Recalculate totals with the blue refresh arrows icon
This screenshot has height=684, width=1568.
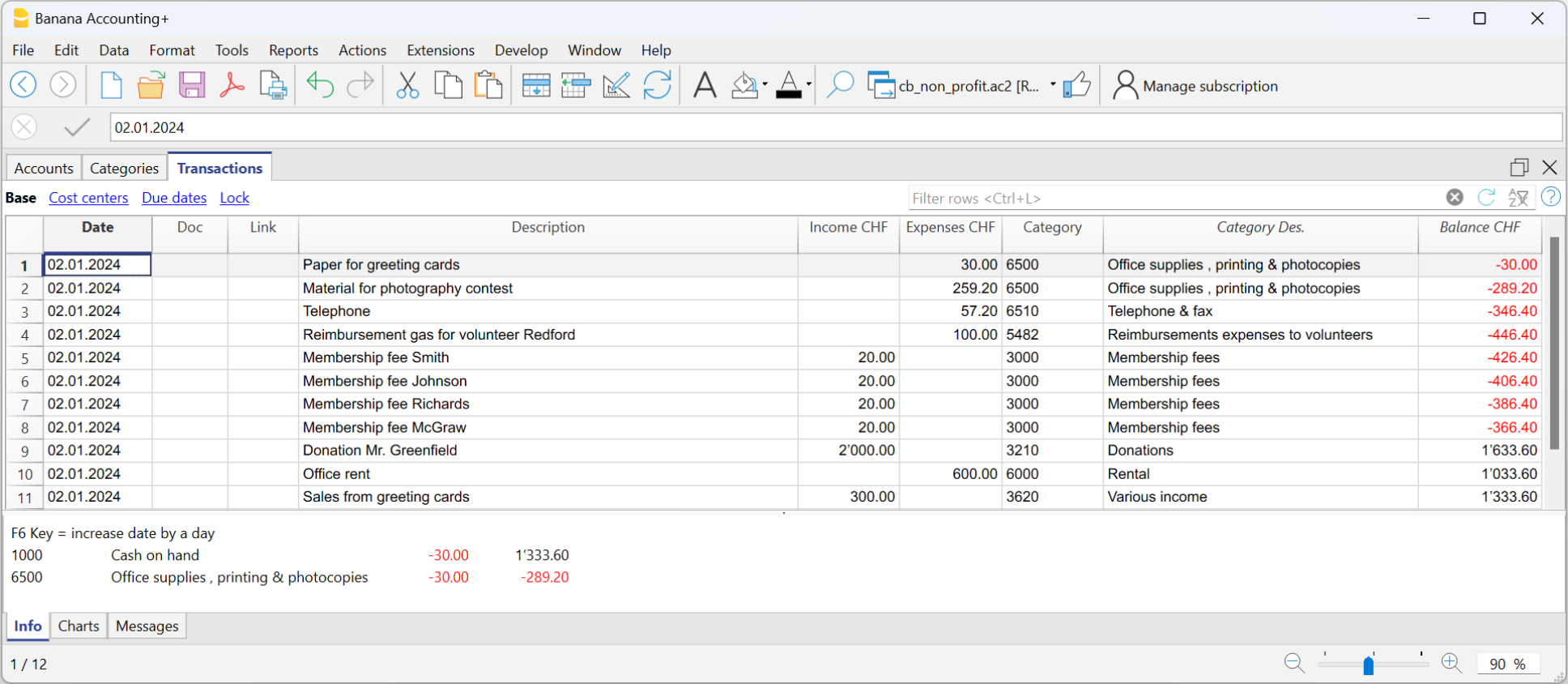tap(657, 85)
